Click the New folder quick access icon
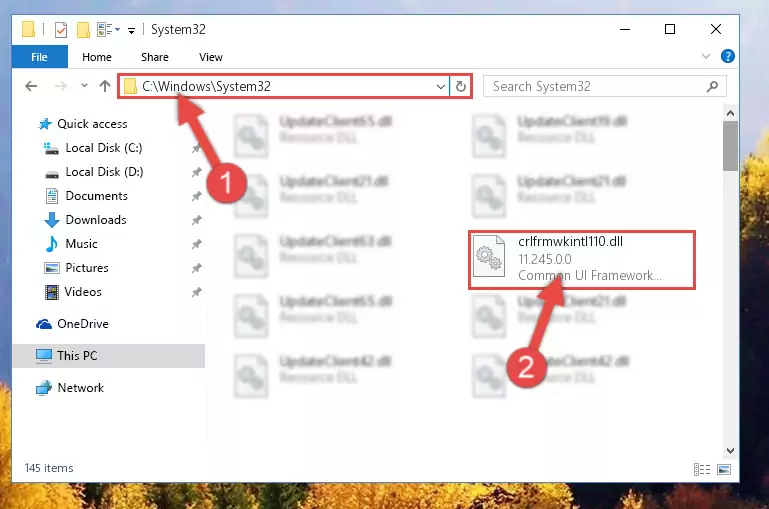 [x=83, y=30]
